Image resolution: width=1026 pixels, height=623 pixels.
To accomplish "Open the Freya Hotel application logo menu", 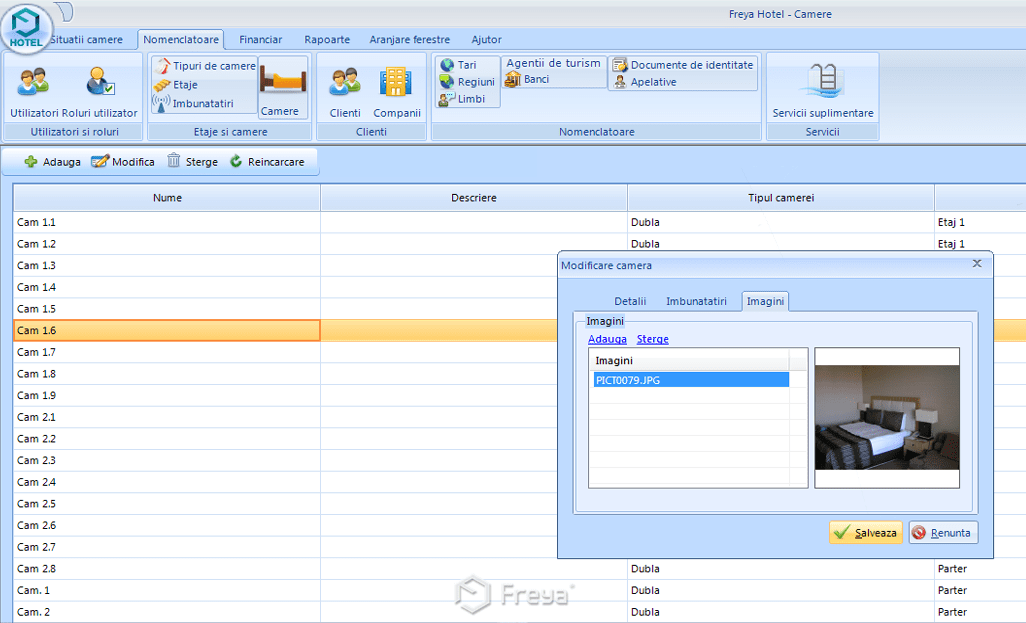I will pos(26,29).
